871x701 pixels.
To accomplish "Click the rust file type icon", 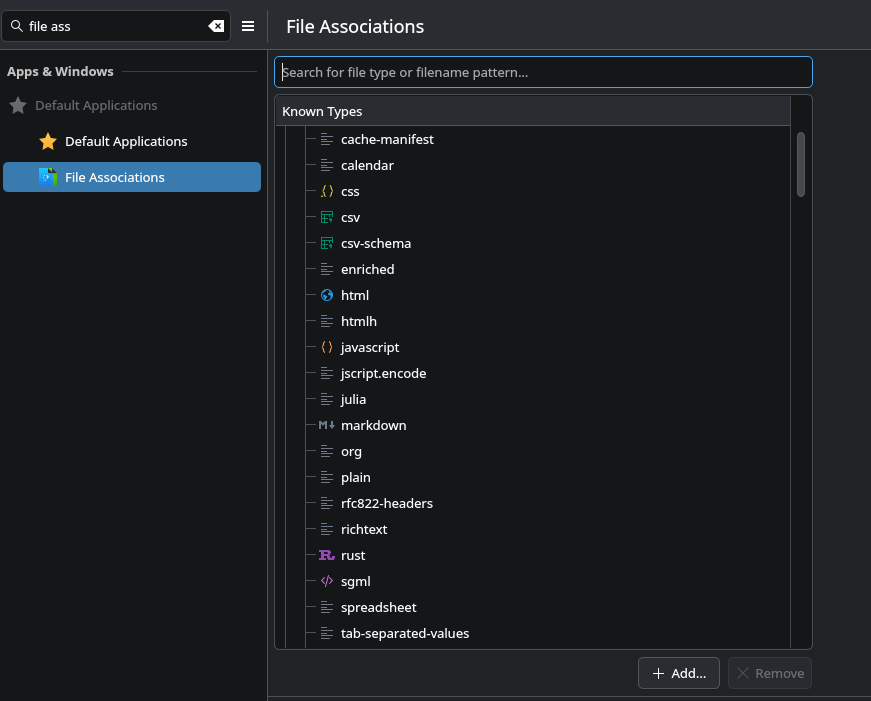I will click(326, 555).
